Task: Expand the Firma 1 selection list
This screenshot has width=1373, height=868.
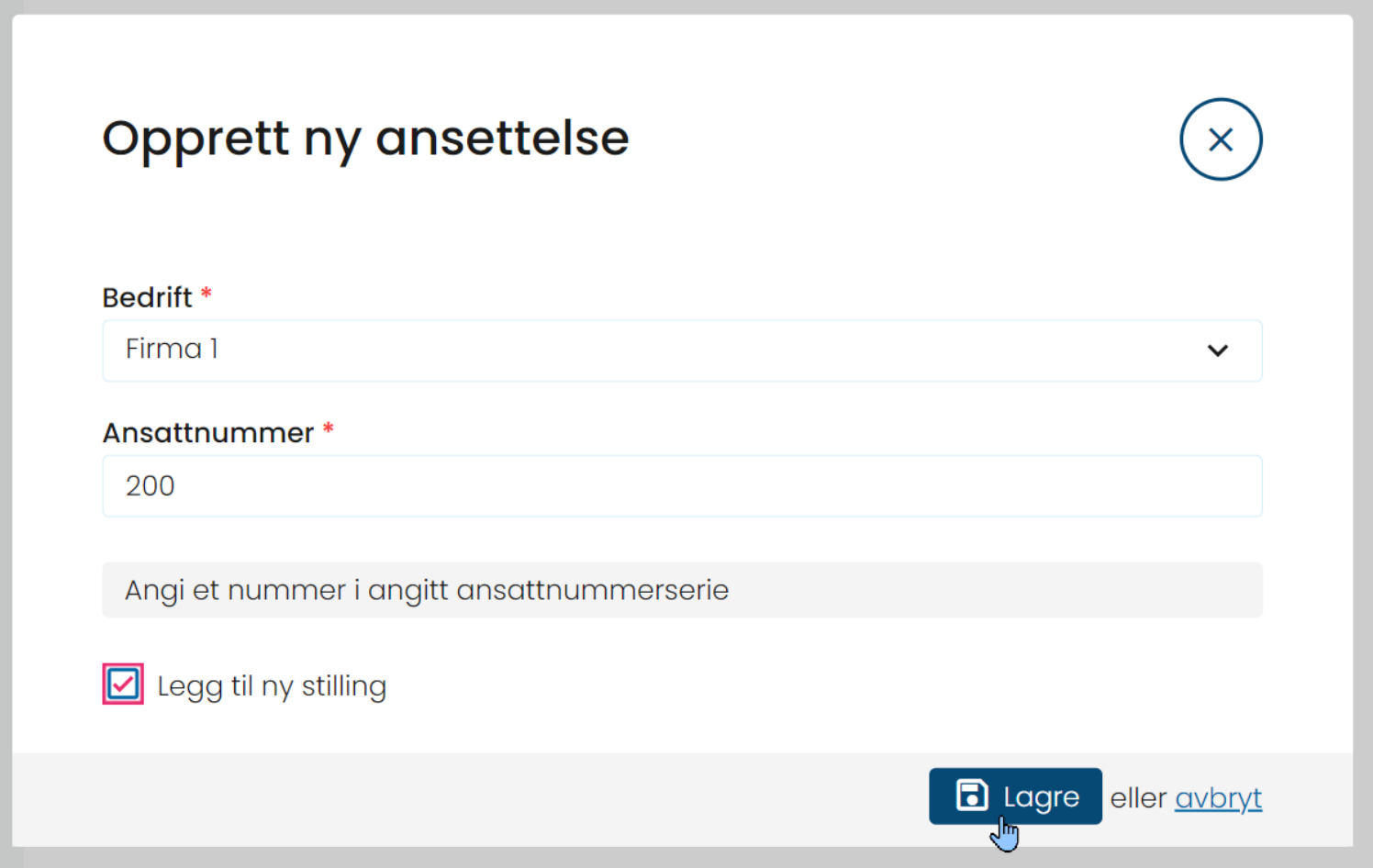Action: click(x=682, y=351)
